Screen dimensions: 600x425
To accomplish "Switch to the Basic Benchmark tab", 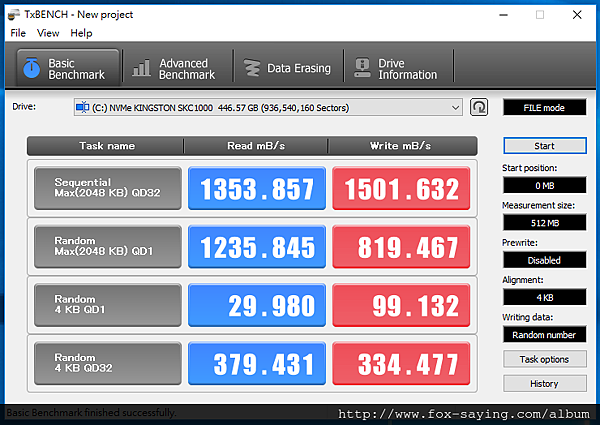I will pos(68,68).
